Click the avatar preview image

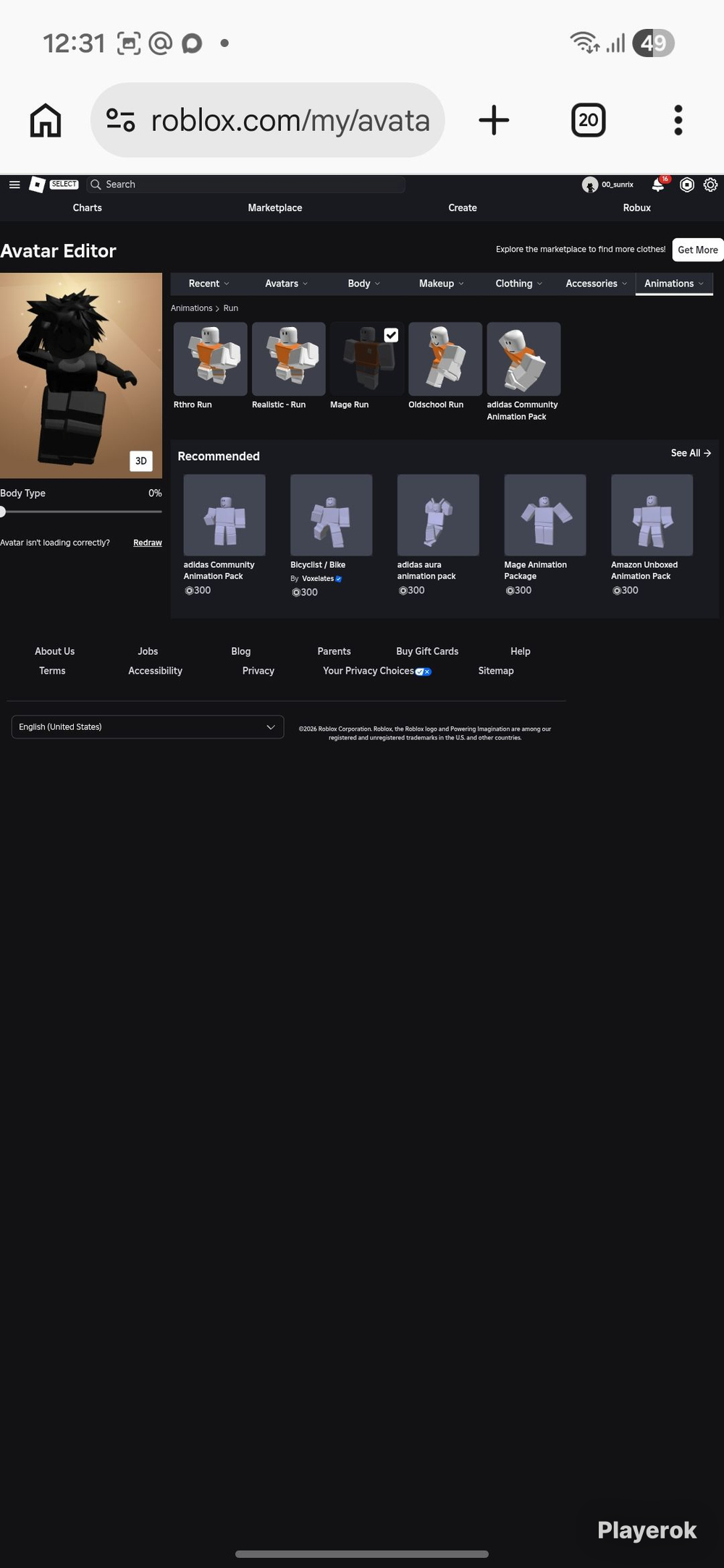click(x=81, y=376)
